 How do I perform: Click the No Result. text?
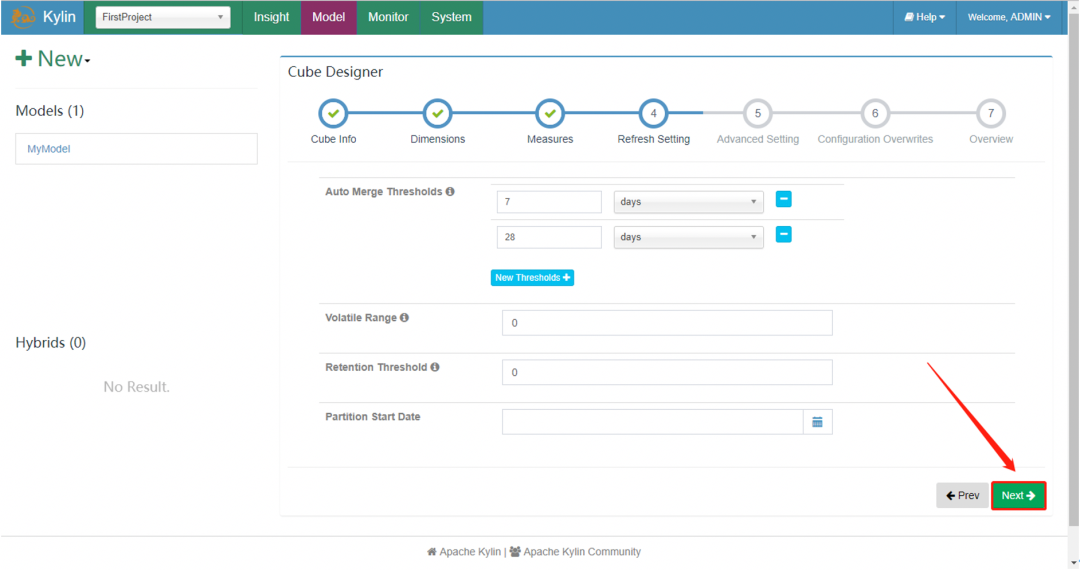click(136, 387)
